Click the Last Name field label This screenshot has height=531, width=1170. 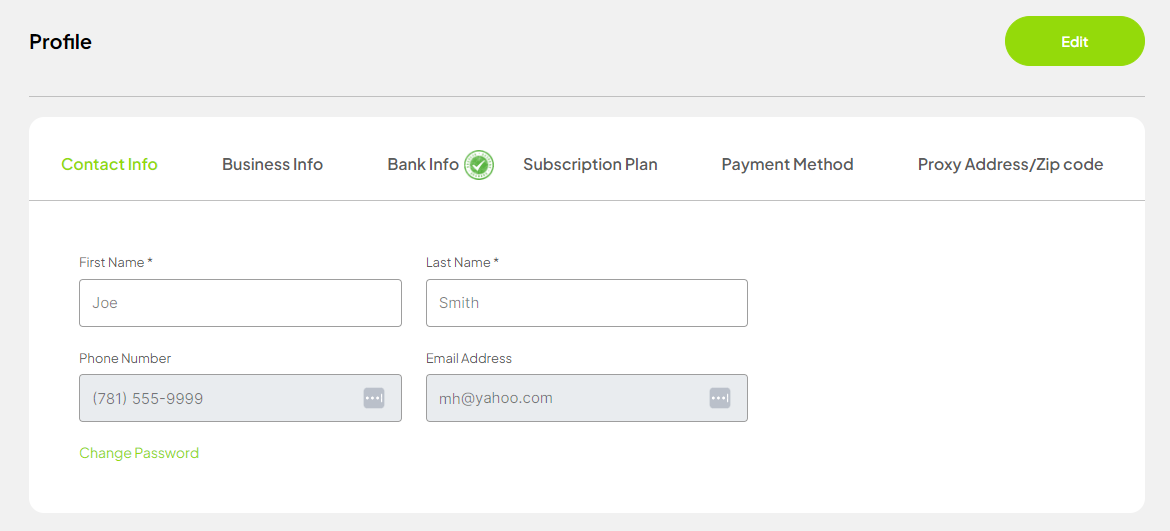(462, 262)
